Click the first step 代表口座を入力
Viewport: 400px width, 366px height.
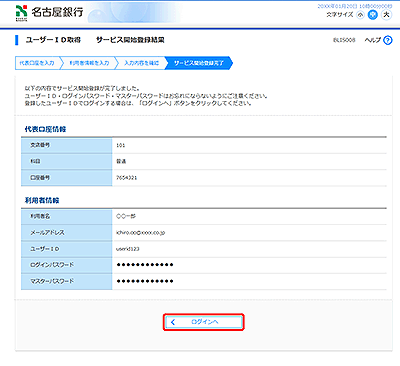click(38, 63)
